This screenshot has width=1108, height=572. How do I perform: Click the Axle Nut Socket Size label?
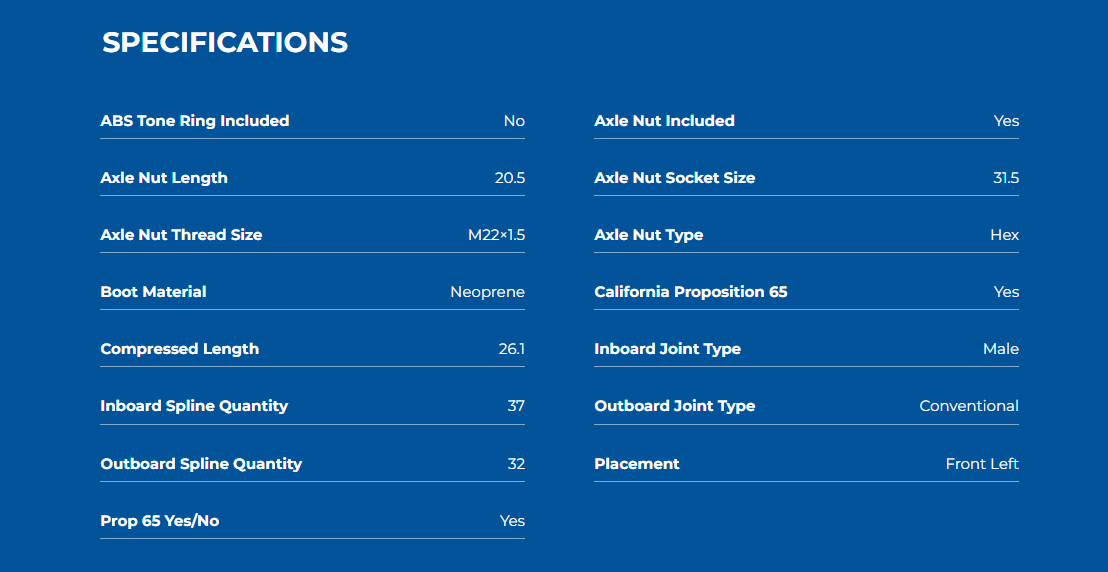pyautogui.click(x=675, y=178)
